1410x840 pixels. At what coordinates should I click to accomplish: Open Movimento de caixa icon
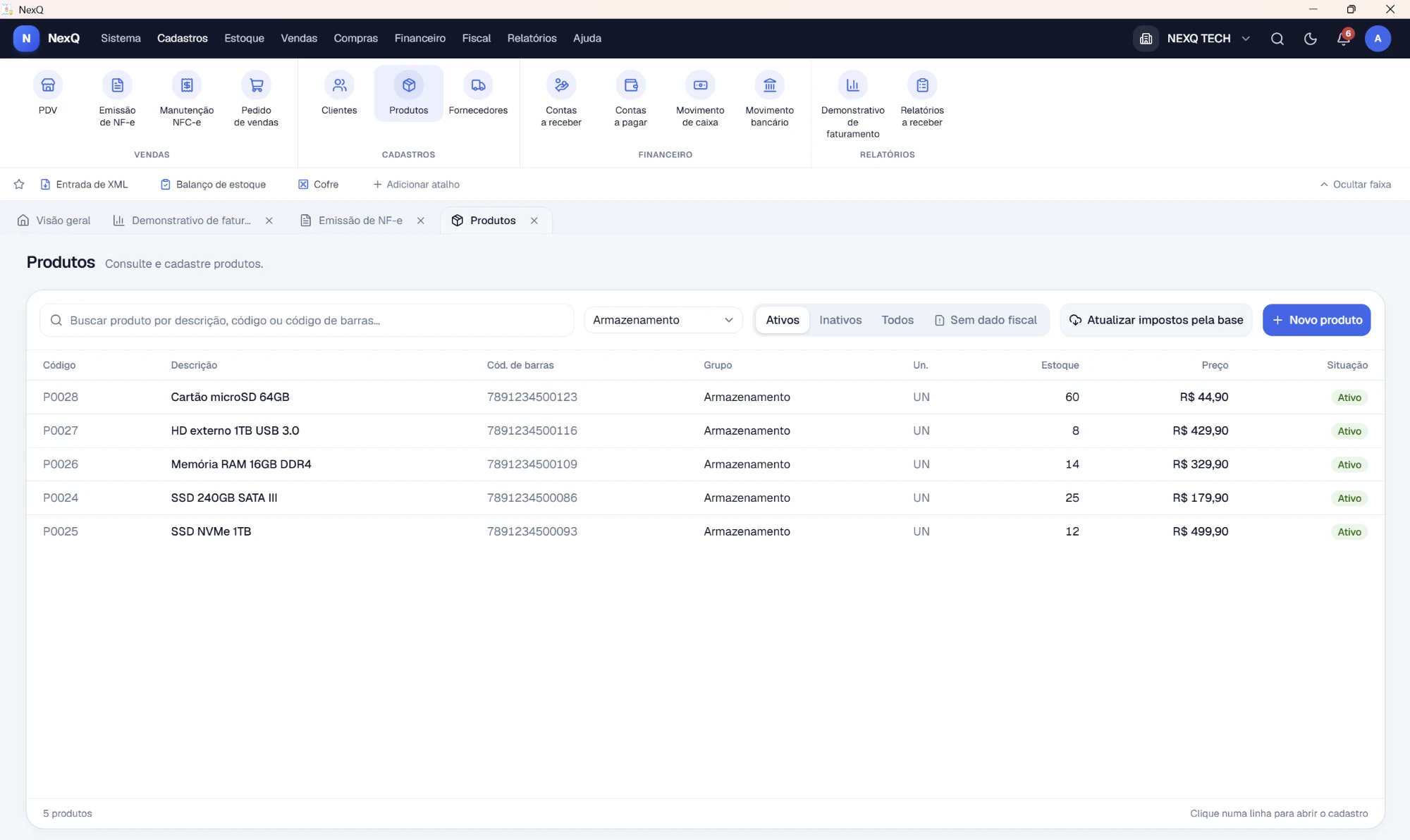(700, 85)
